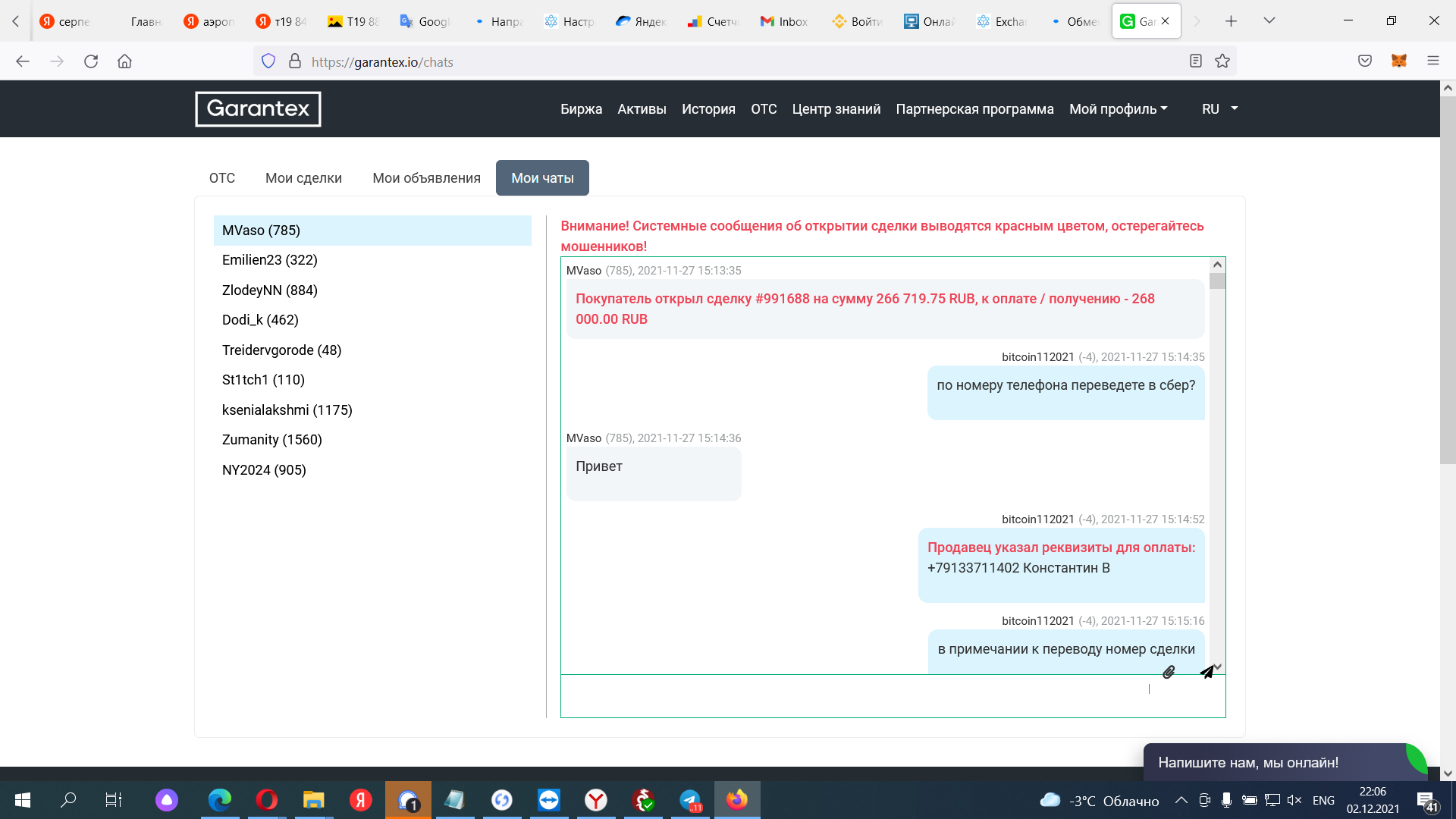Open Windows Start menu

click(23, 800)
